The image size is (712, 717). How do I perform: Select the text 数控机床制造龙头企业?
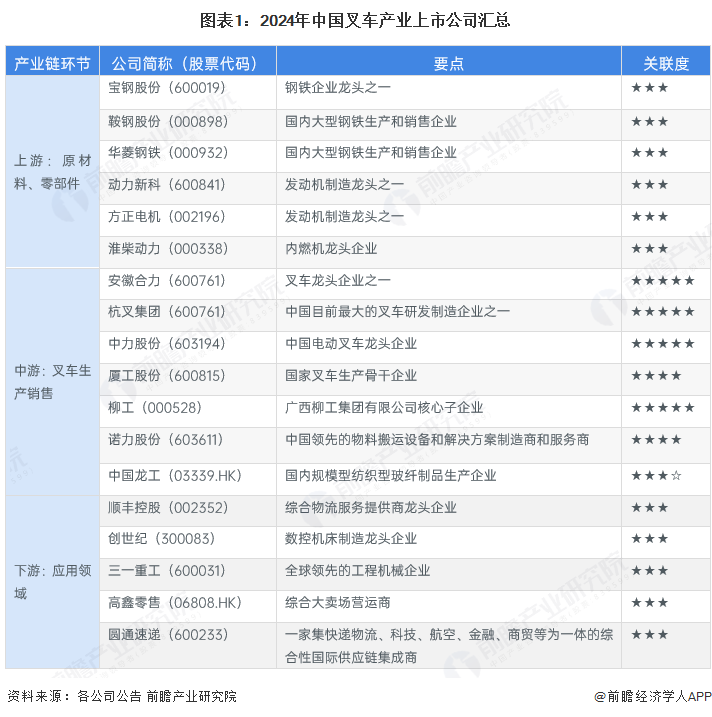351,538
